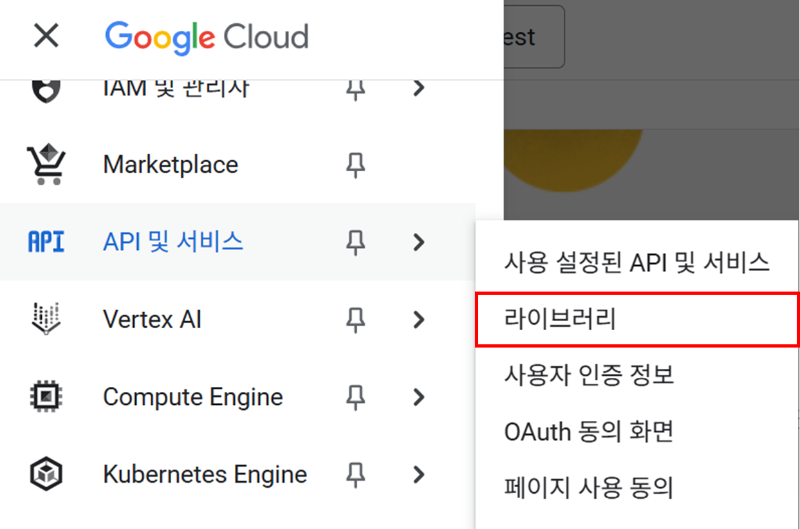Pin the Kubernetes Engine item

(356, 475)
